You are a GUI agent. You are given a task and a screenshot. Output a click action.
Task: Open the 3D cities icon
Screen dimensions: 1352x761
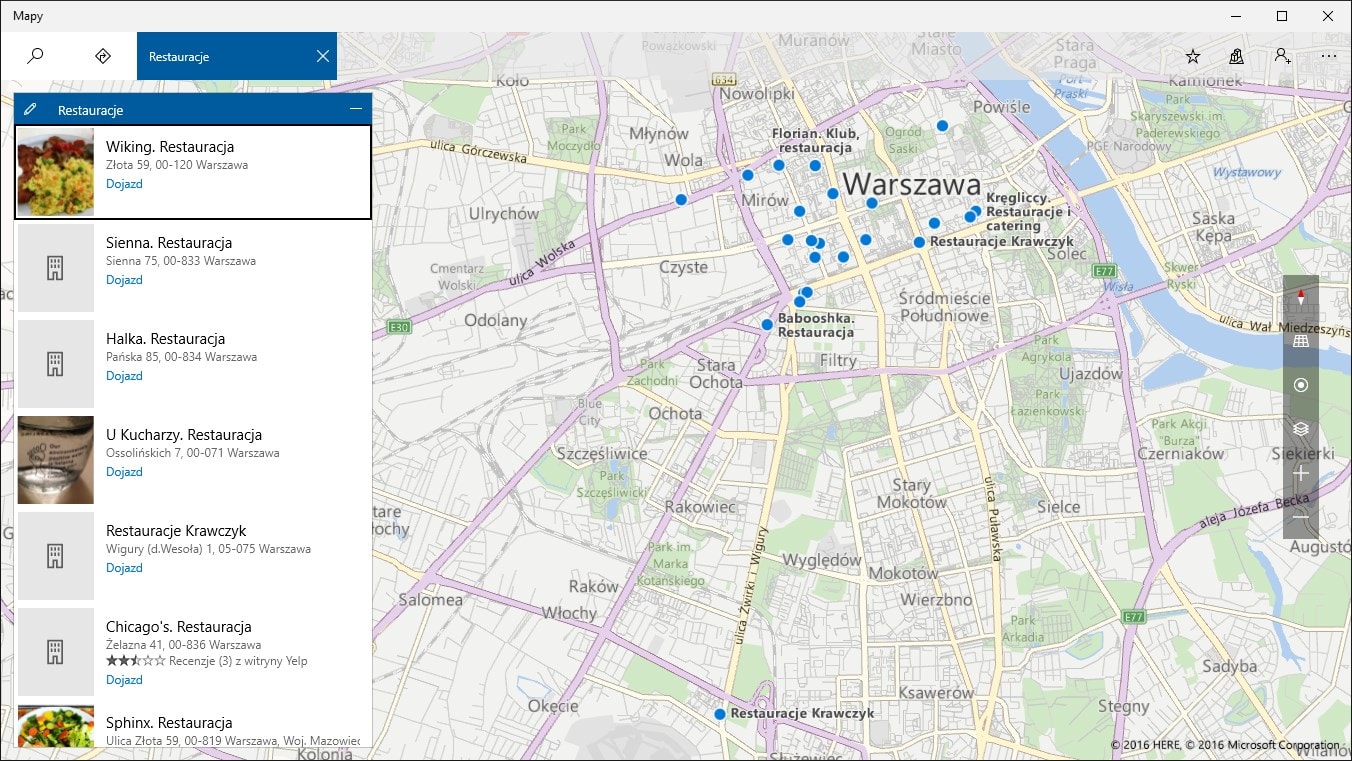coord(1237,57)
